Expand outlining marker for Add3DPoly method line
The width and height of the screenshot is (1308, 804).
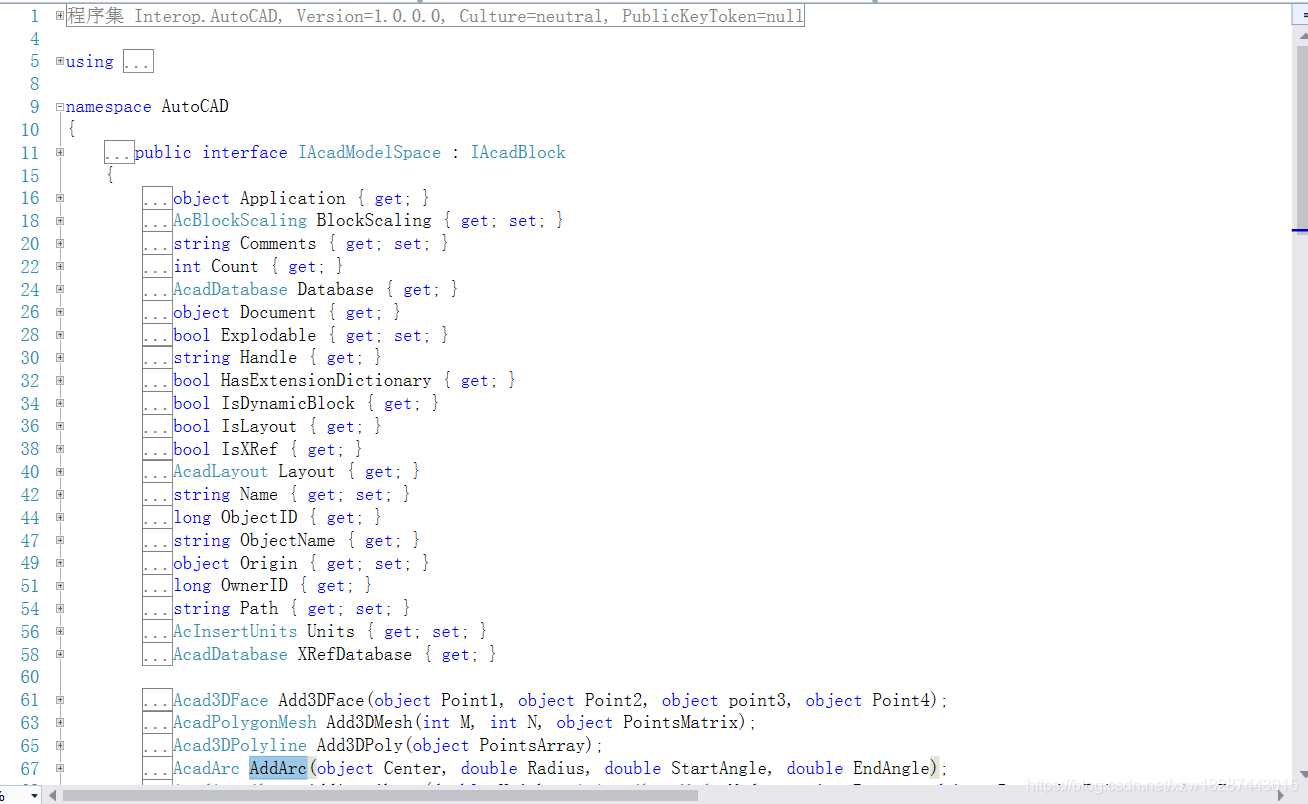tap(60, 745)
